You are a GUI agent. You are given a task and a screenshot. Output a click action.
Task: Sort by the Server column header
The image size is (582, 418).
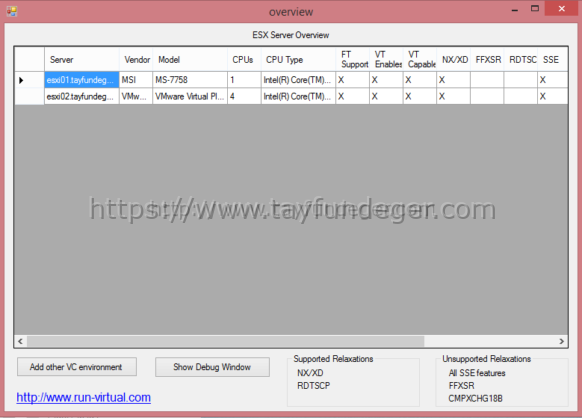(x=82, y=59)
